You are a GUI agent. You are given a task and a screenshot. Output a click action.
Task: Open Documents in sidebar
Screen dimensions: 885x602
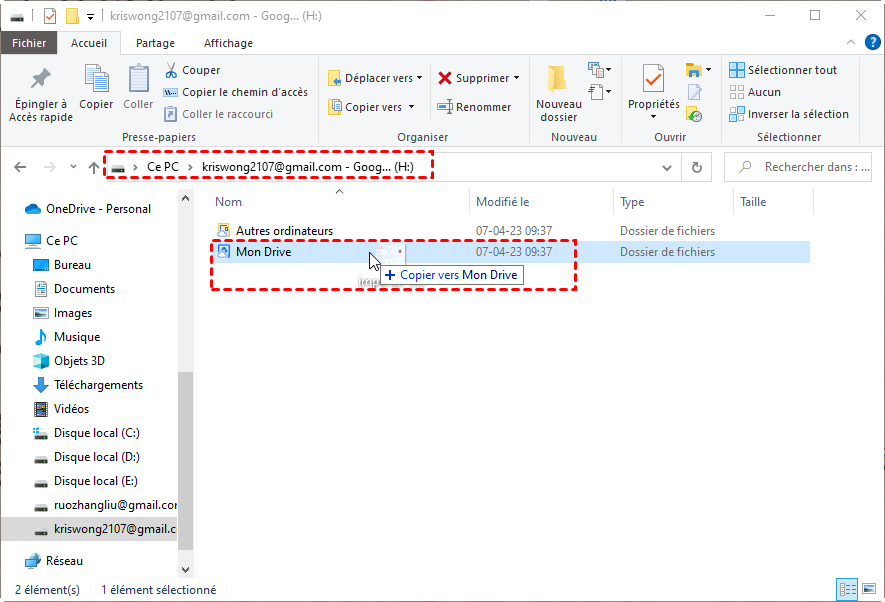click(75, 289)
